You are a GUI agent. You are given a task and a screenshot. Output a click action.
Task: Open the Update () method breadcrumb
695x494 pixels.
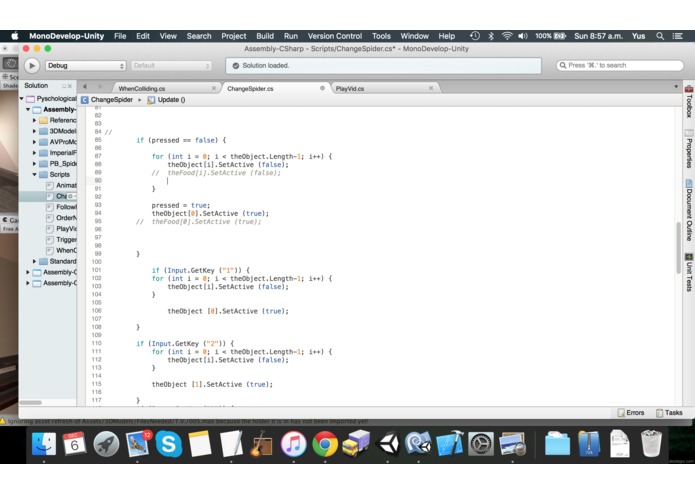pos(167,100)
